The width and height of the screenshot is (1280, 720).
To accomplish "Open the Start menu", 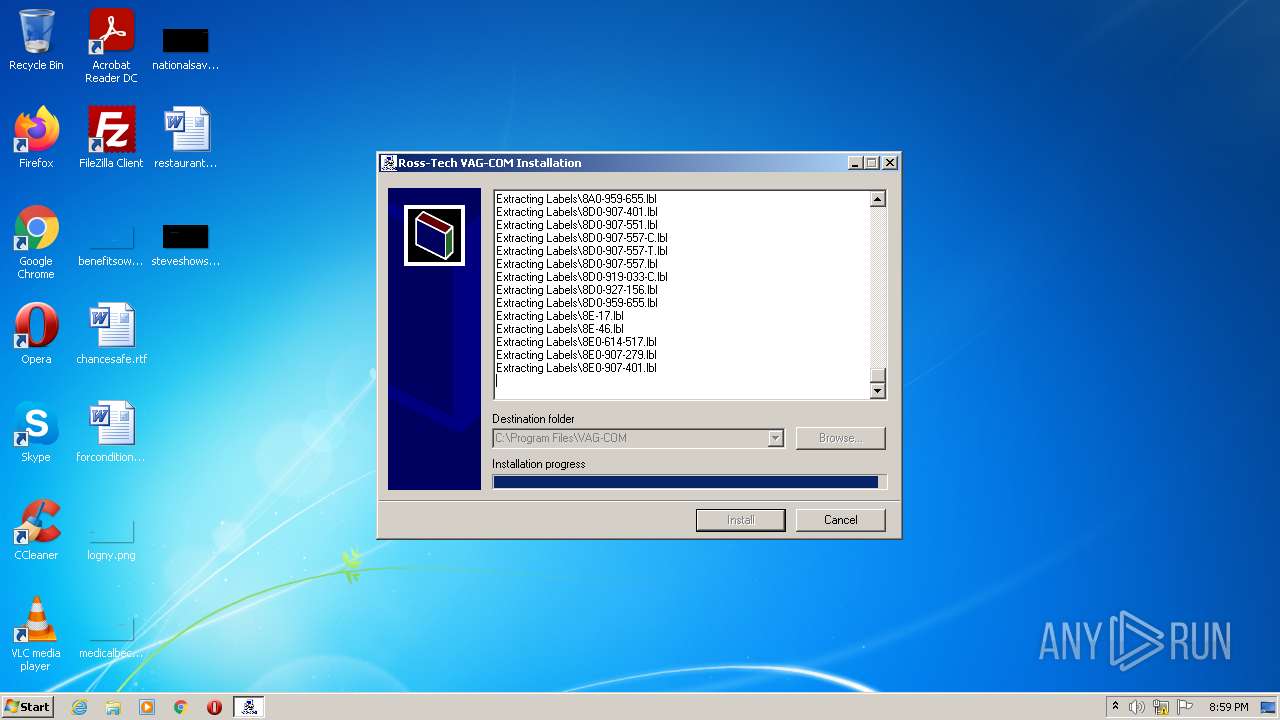I will click(x=28, y=707).
